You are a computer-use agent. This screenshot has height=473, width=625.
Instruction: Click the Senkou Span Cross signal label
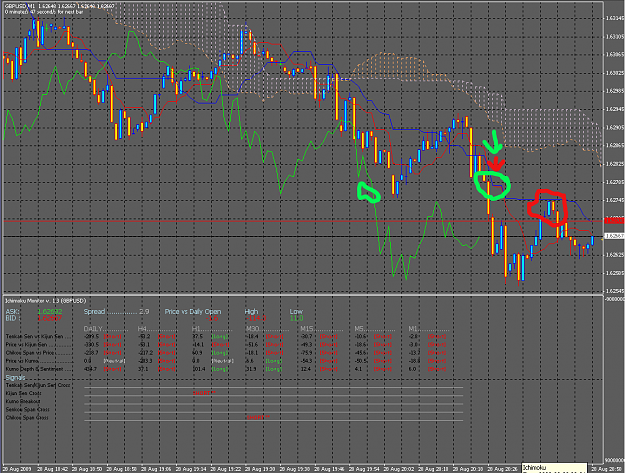[27, 410]
